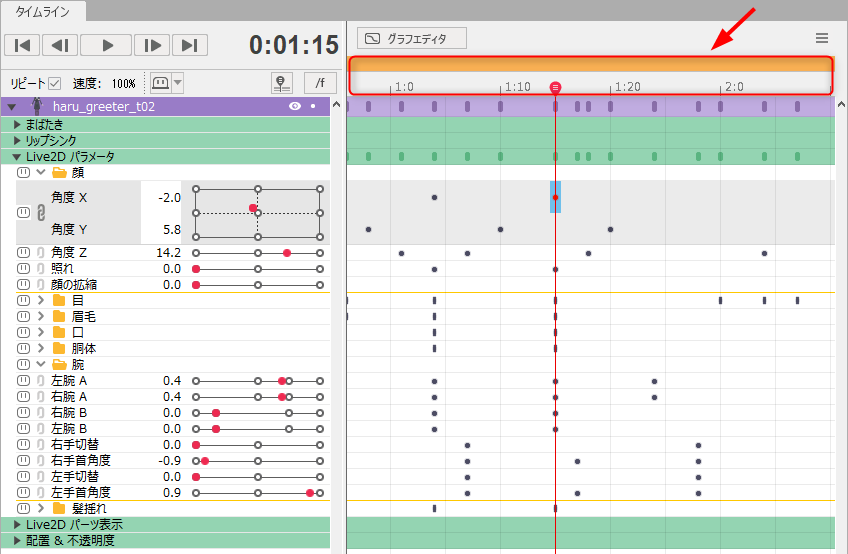The width and height of the screenshot is (848, 554).
Task: Step forward one frame
Action: [x=150, y=45]
